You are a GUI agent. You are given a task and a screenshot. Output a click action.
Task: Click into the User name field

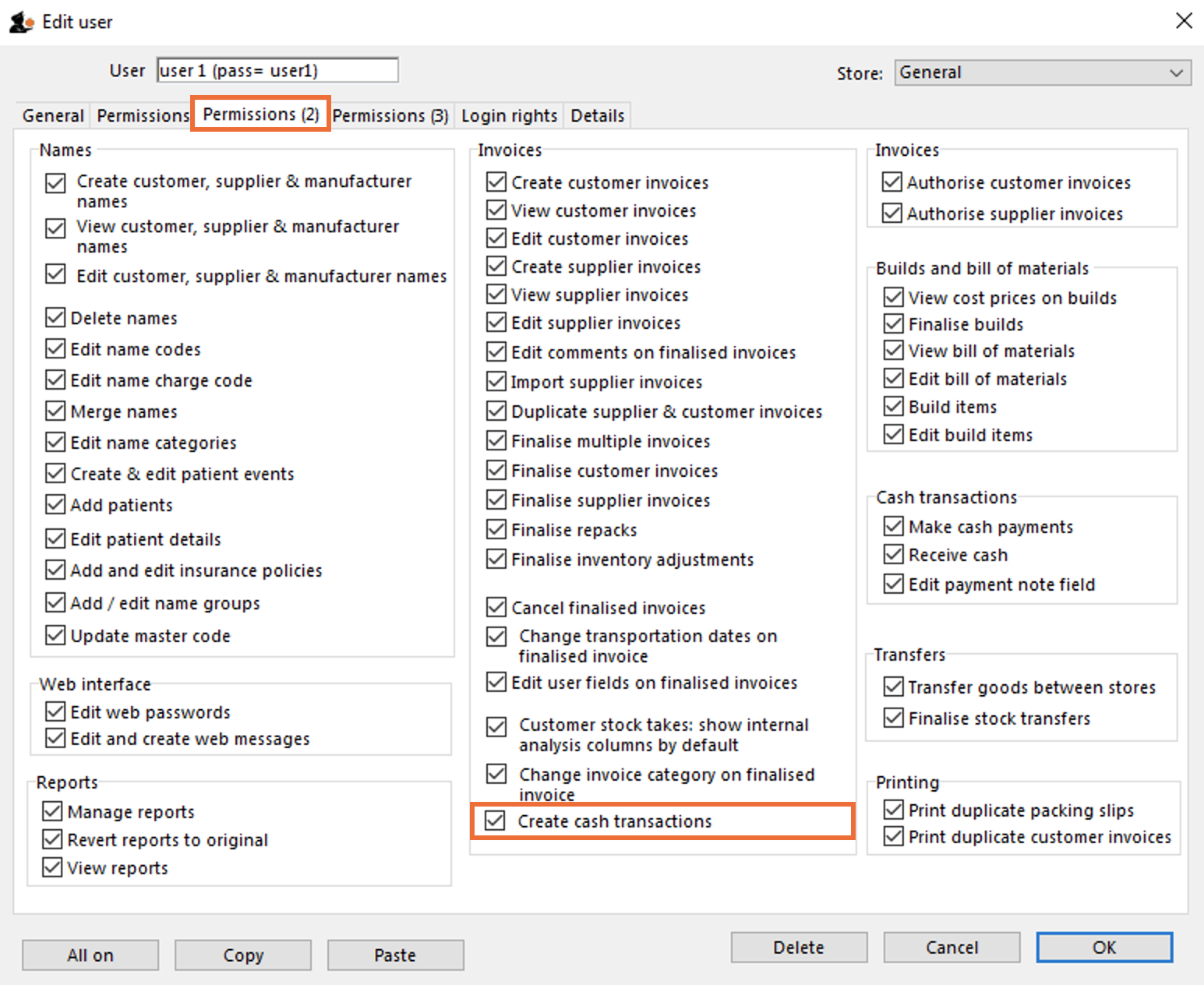(277, 70)
